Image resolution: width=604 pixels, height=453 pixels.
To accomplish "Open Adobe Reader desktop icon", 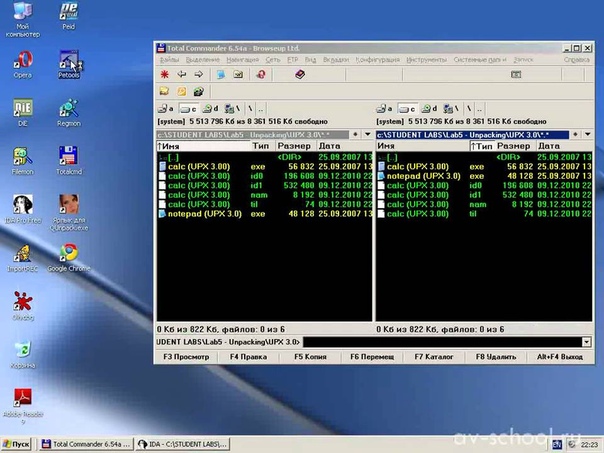I will pyautogui.click(x=23, y=406).
